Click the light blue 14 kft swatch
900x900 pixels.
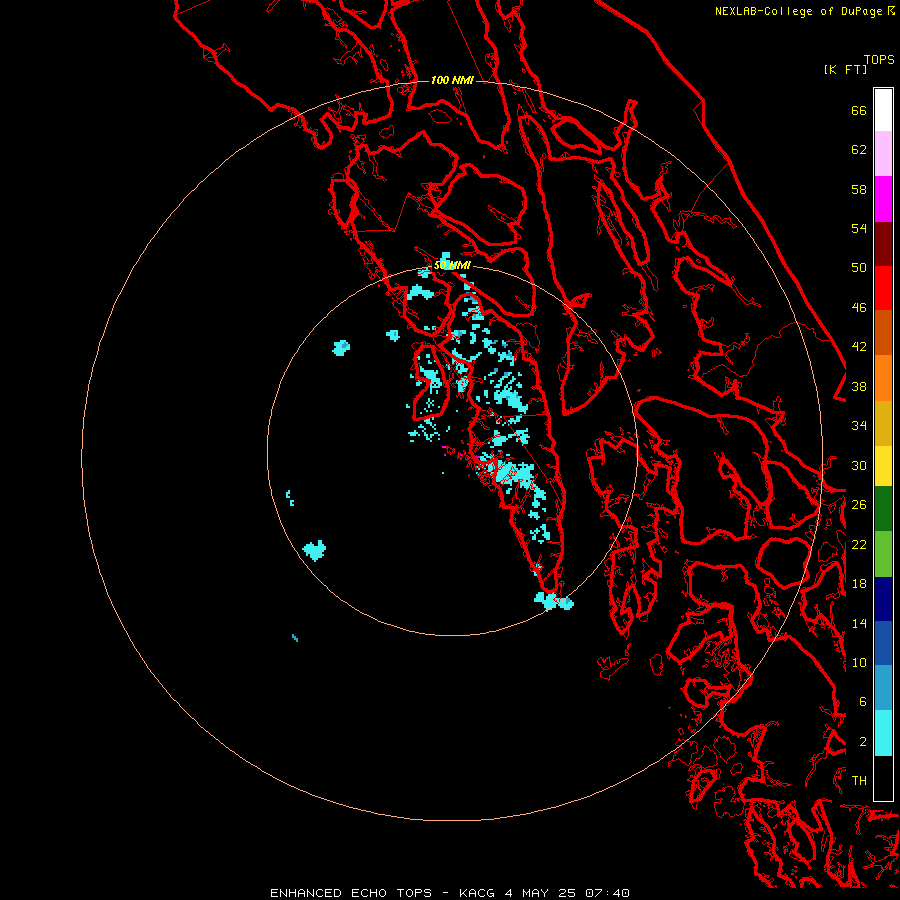click(883, 688)
